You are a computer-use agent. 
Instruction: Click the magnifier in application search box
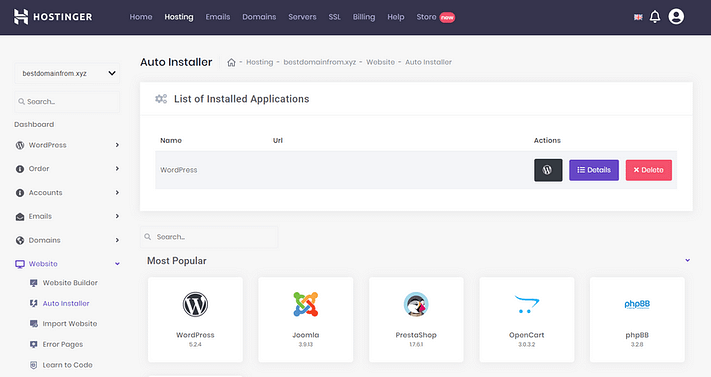coord(148,237)
